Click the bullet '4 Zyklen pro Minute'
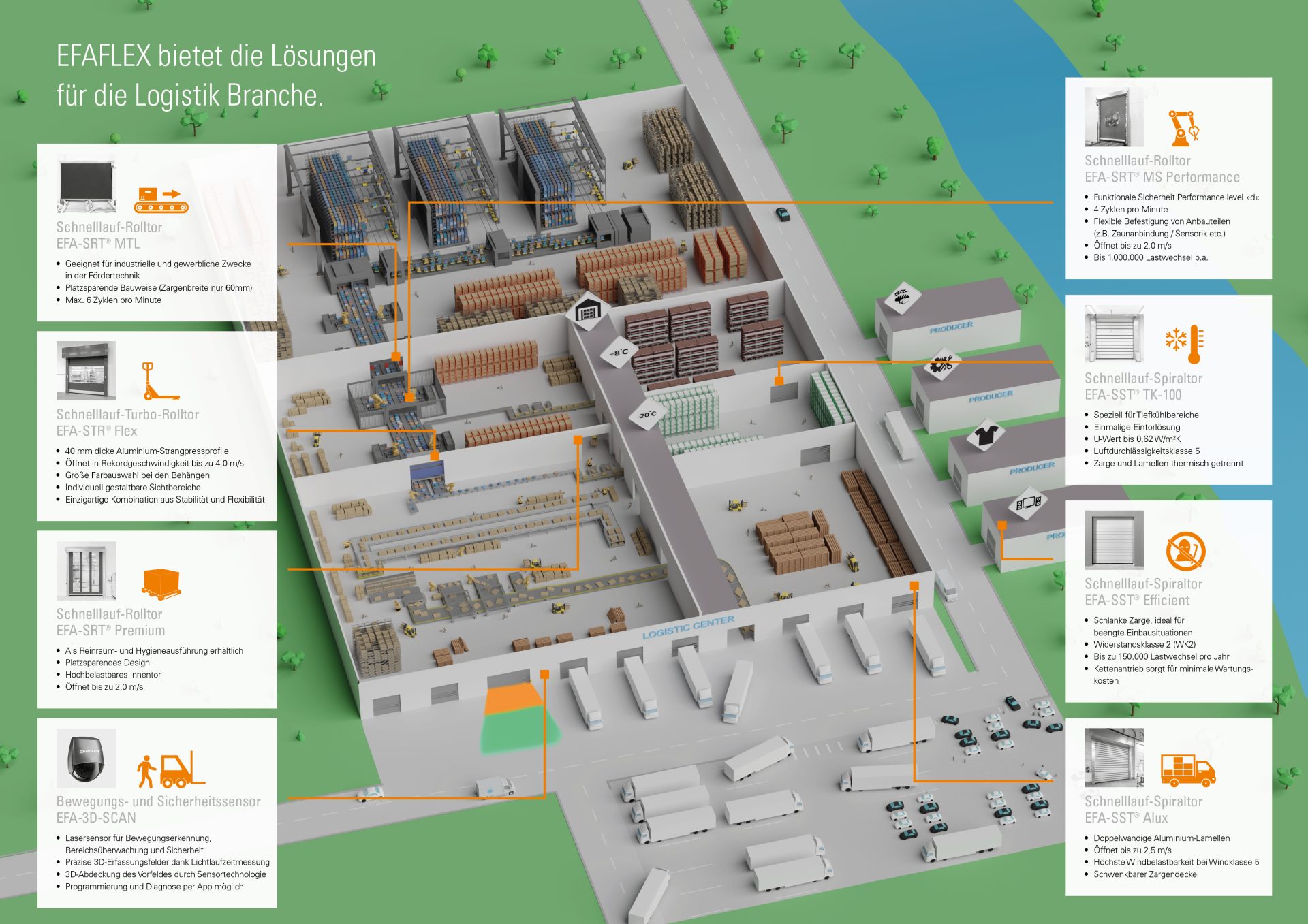The height and width of the screenshot is (924, 1308). pos(1131,210)
